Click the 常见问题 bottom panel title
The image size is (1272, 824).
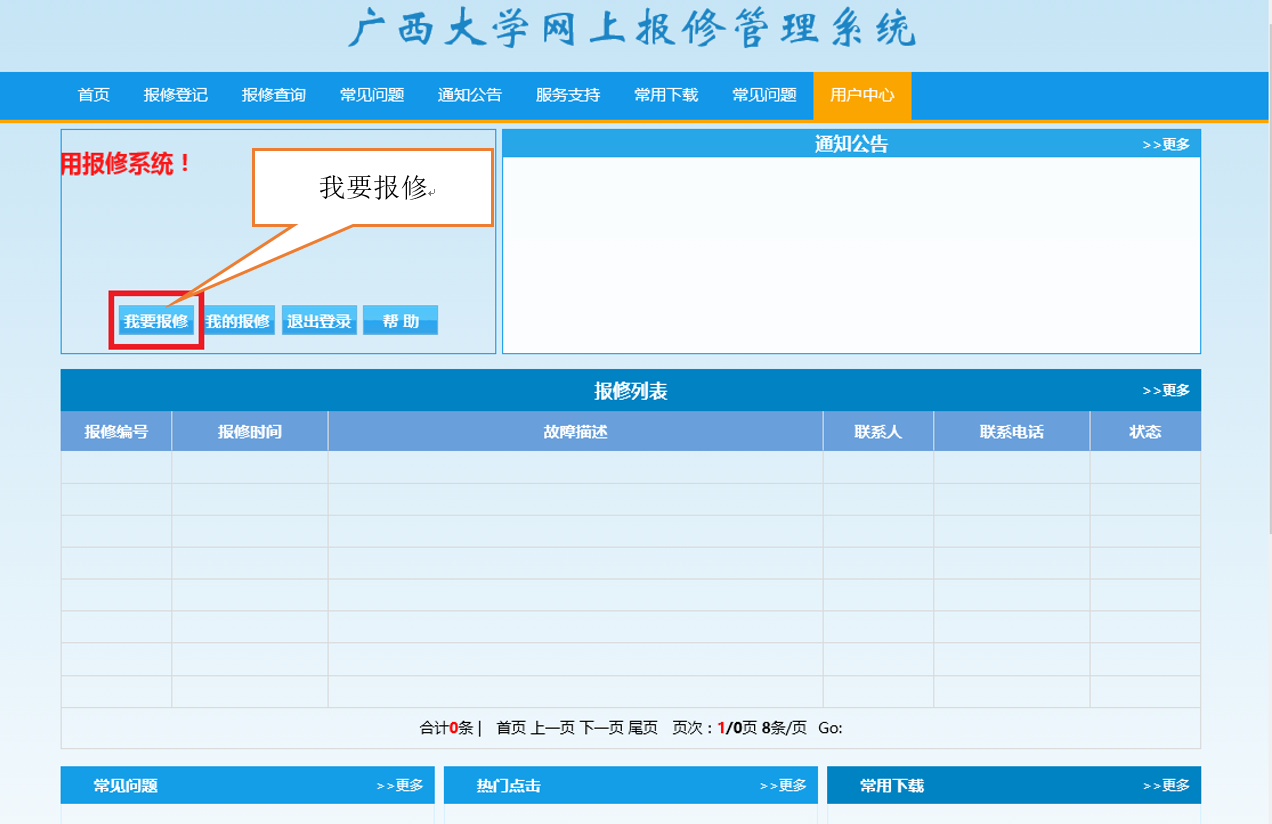[126, 786]
